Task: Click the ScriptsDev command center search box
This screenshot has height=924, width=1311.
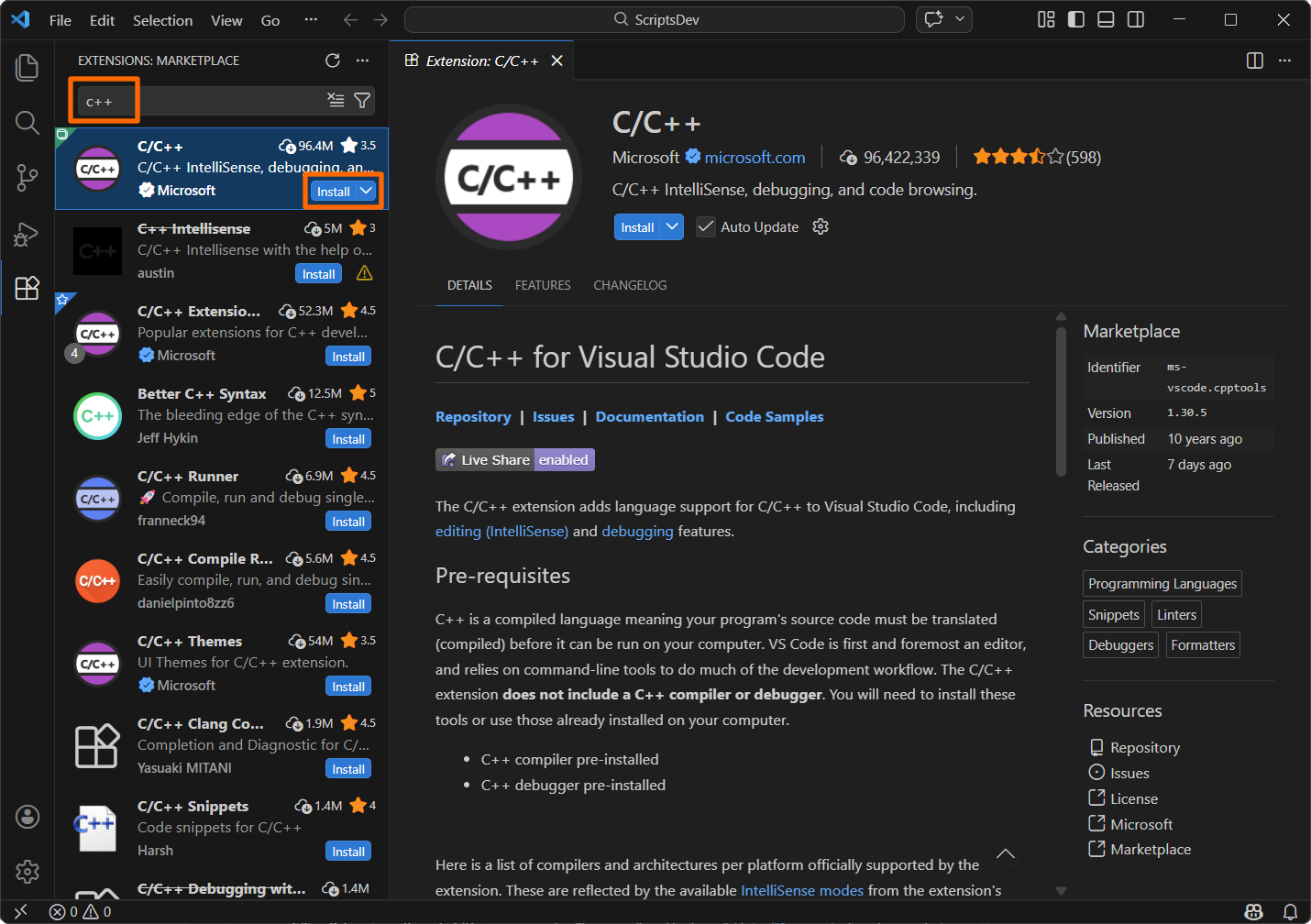Action: (x=655, y=19)
